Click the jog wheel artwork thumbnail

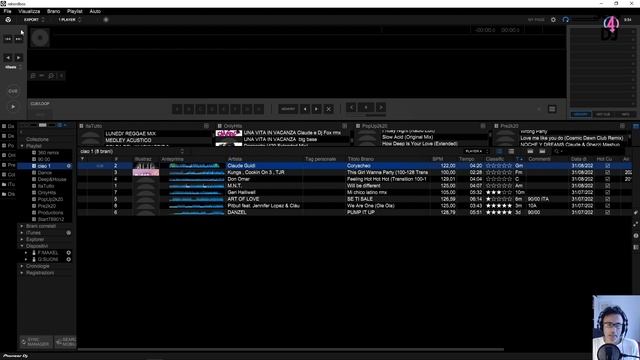(40, 38)
